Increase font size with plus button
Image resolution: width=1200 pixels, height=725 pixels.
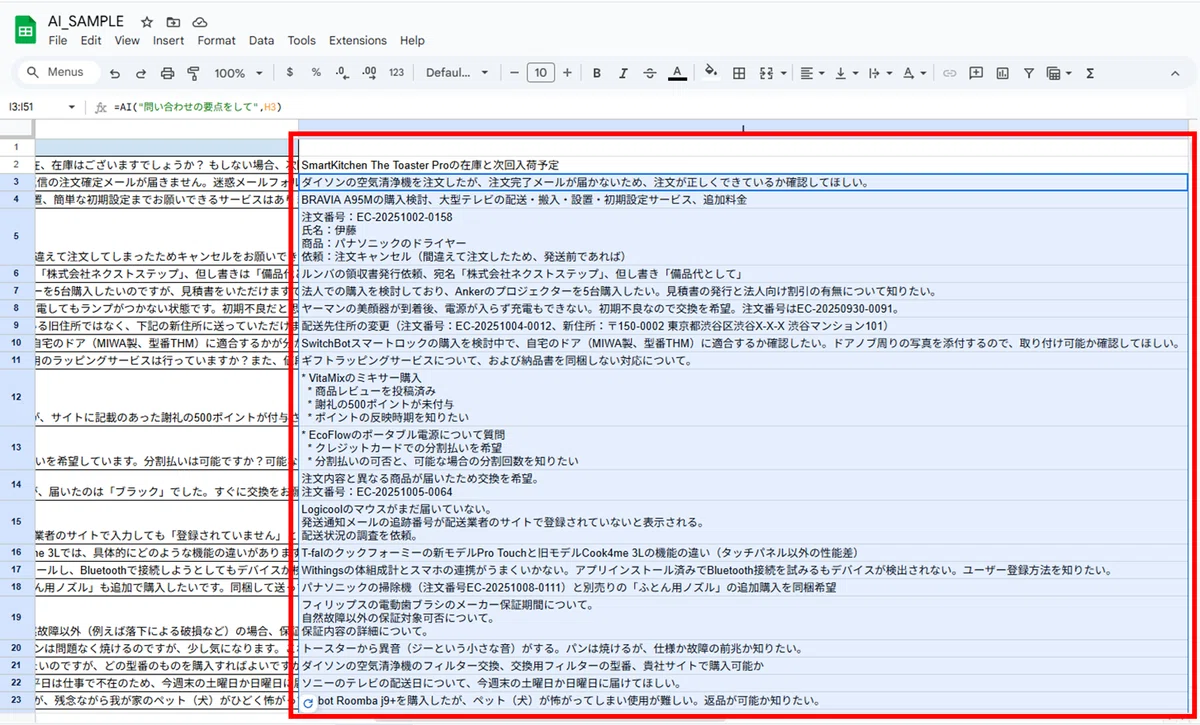coord(568,73)
